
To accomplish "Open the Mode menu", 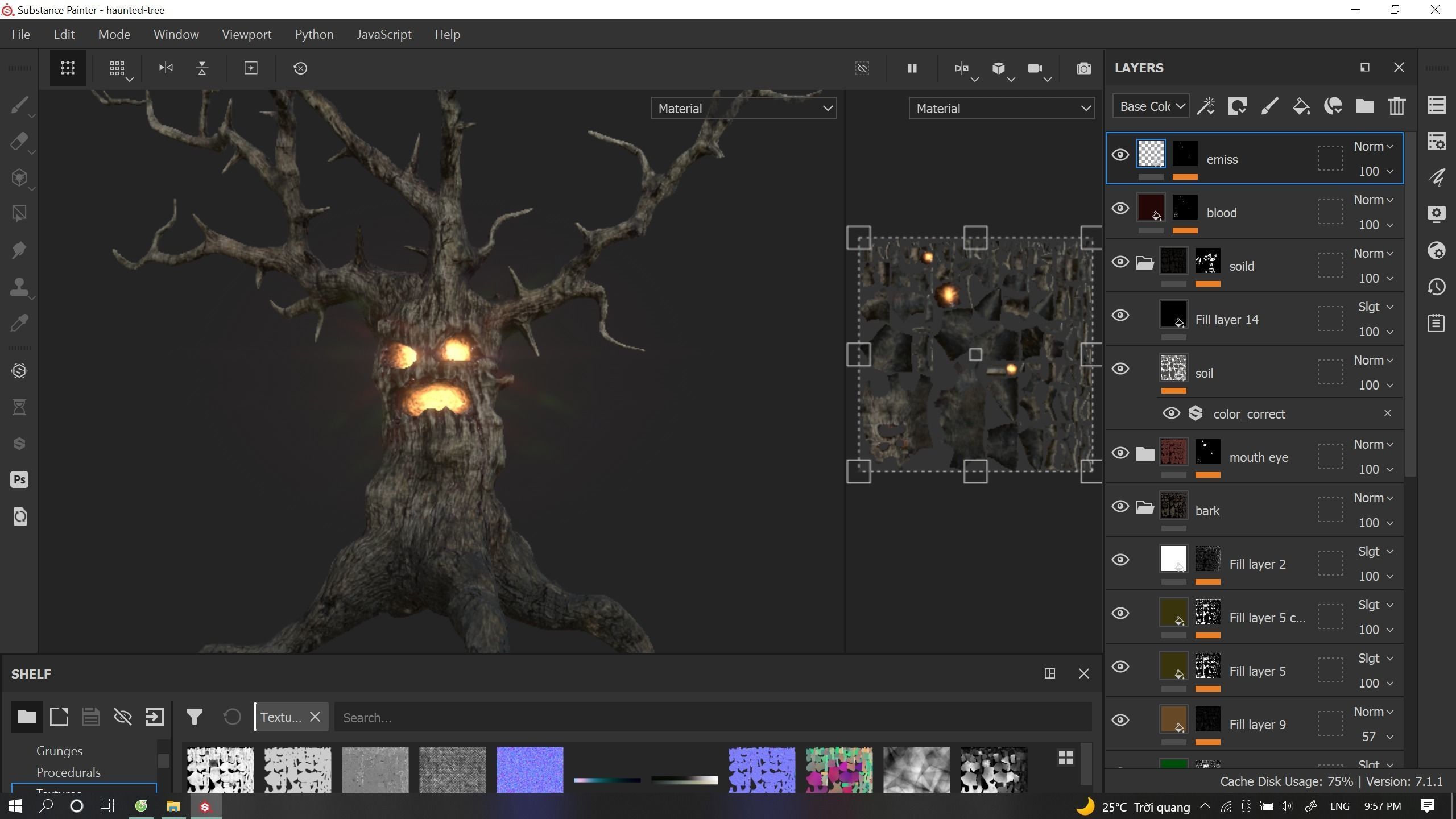I will coord(114,34).
